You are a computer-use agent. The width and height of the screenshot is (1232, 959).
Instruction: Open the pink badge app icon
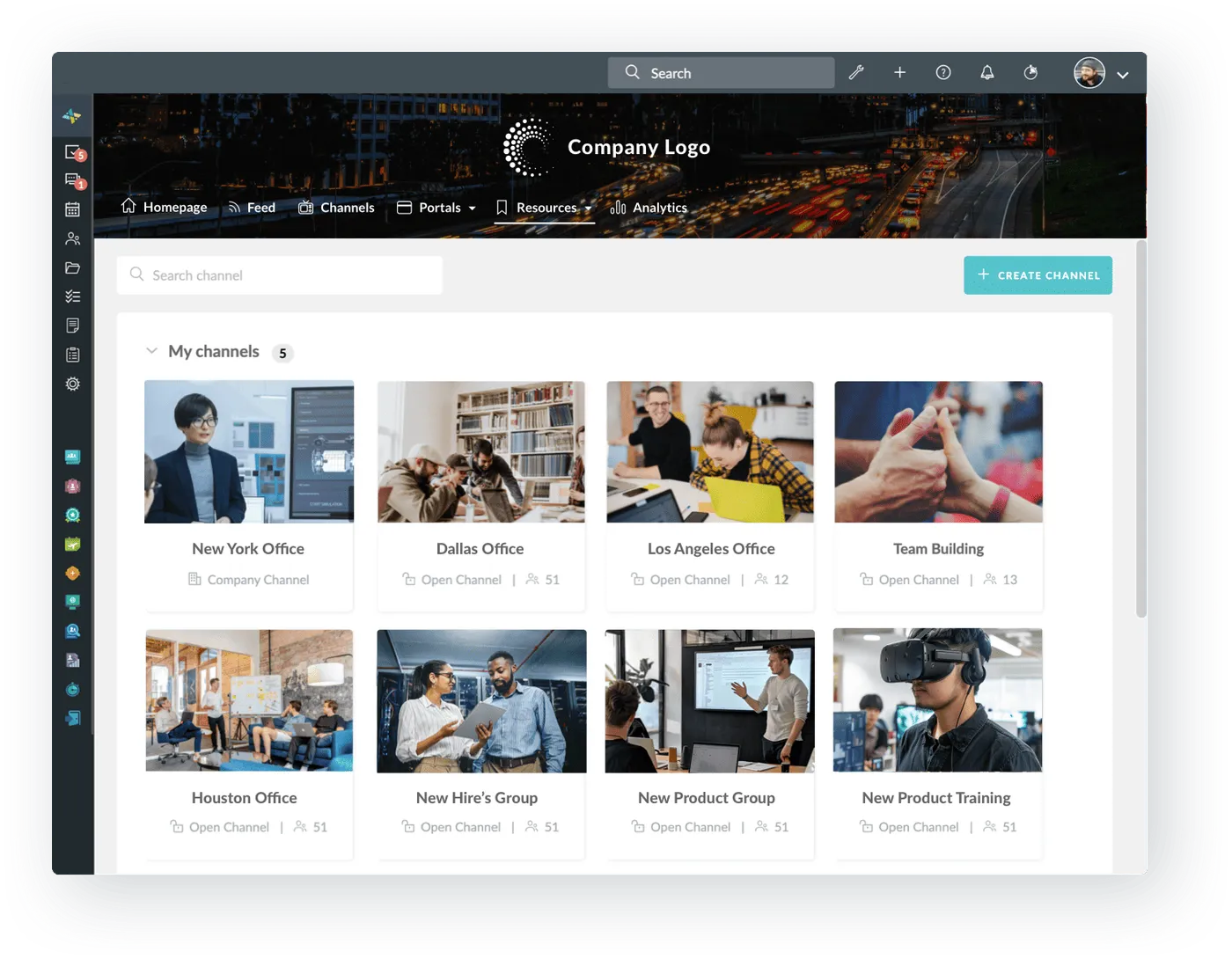coord(72,486)
